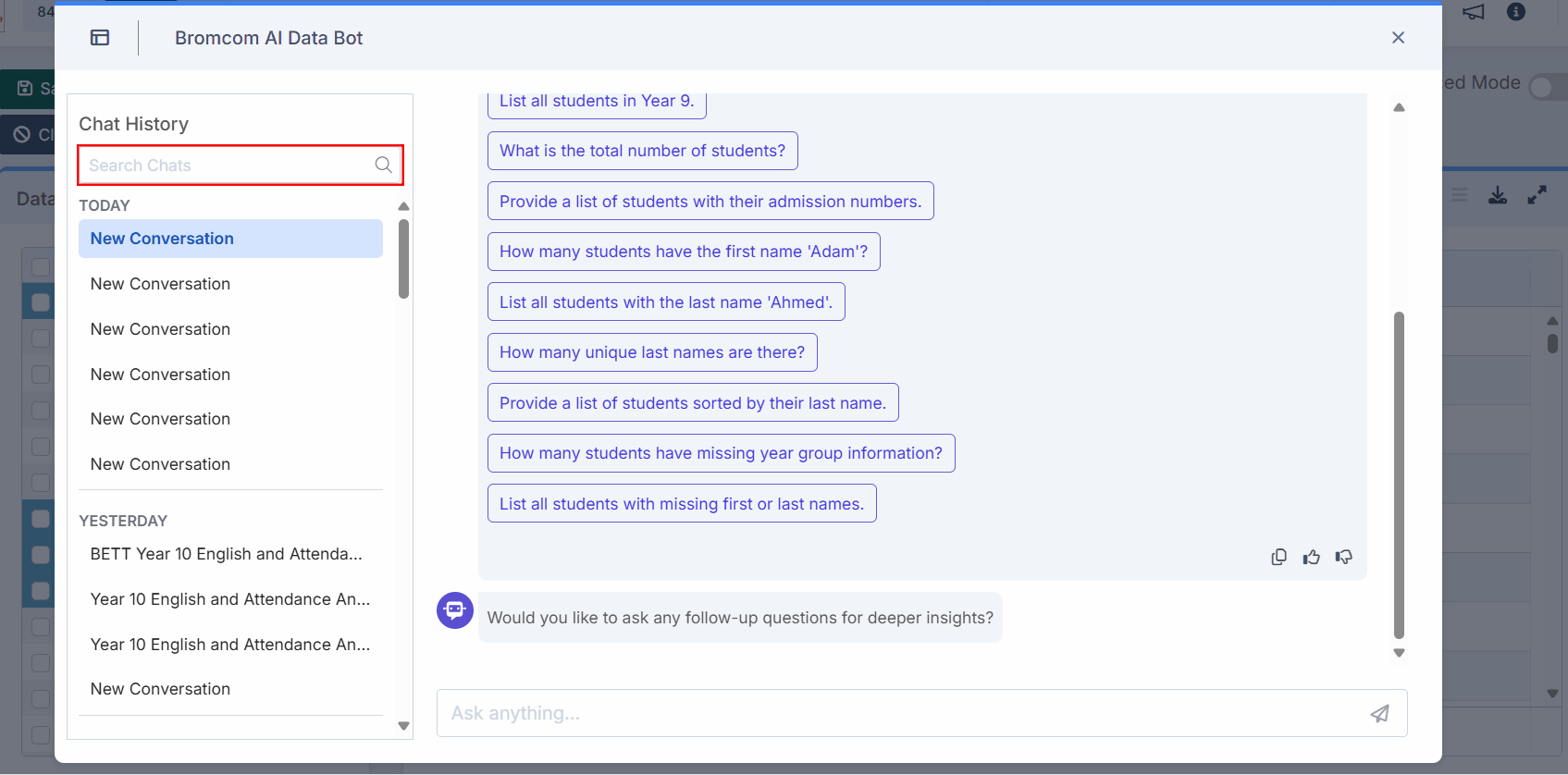1568x775 pixels.
Task: Ask 'What is the total number of students?'
Action: coord(643,151)
